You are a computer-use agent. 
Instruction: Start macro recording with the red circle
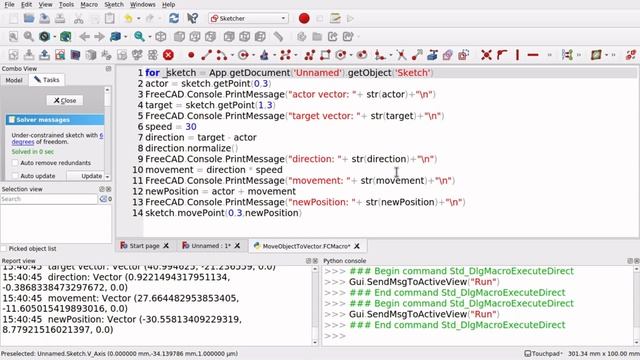[x=304, y=18]
